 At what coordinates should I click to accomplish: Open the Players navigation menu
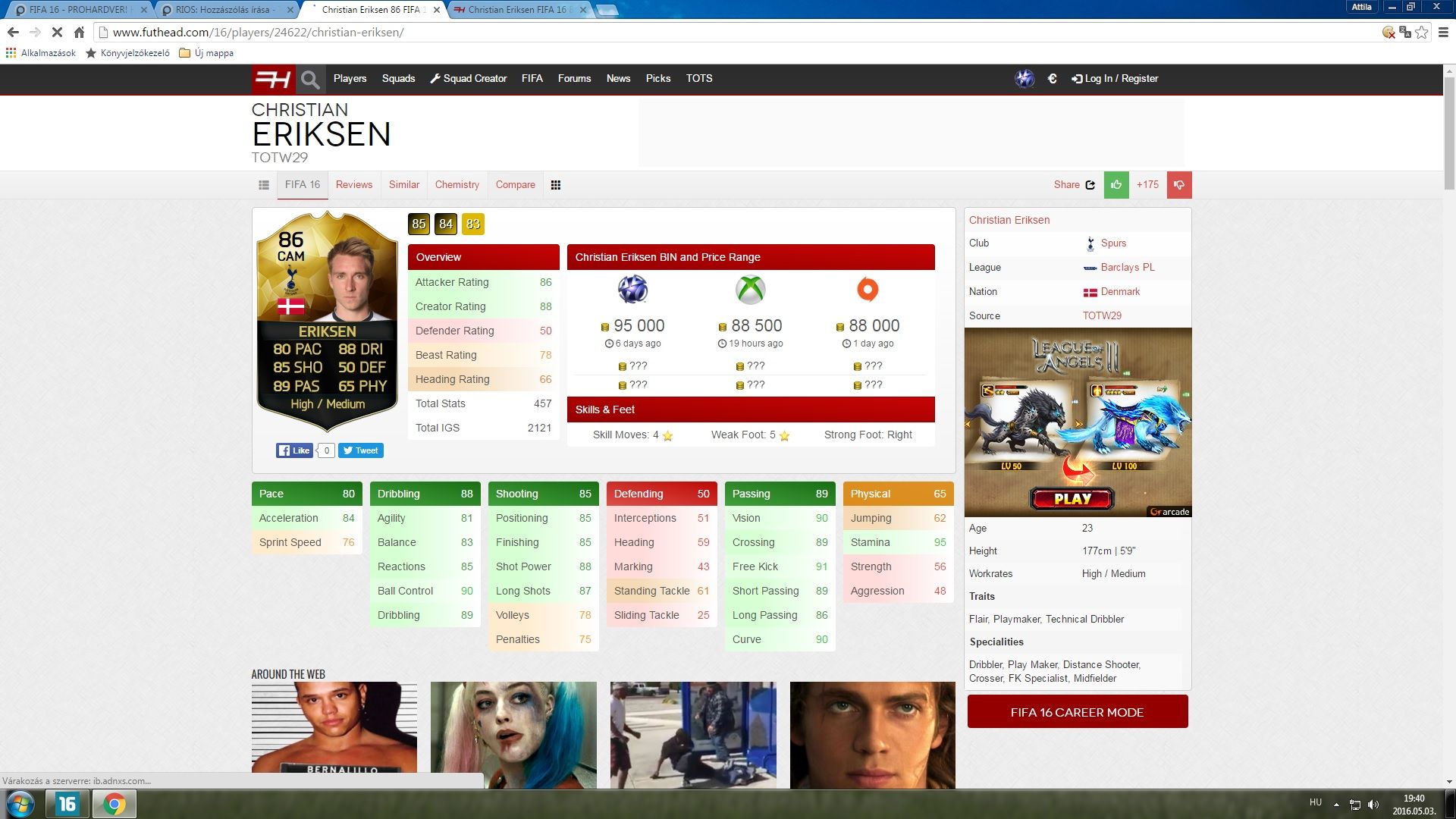[x=350, y=79]
